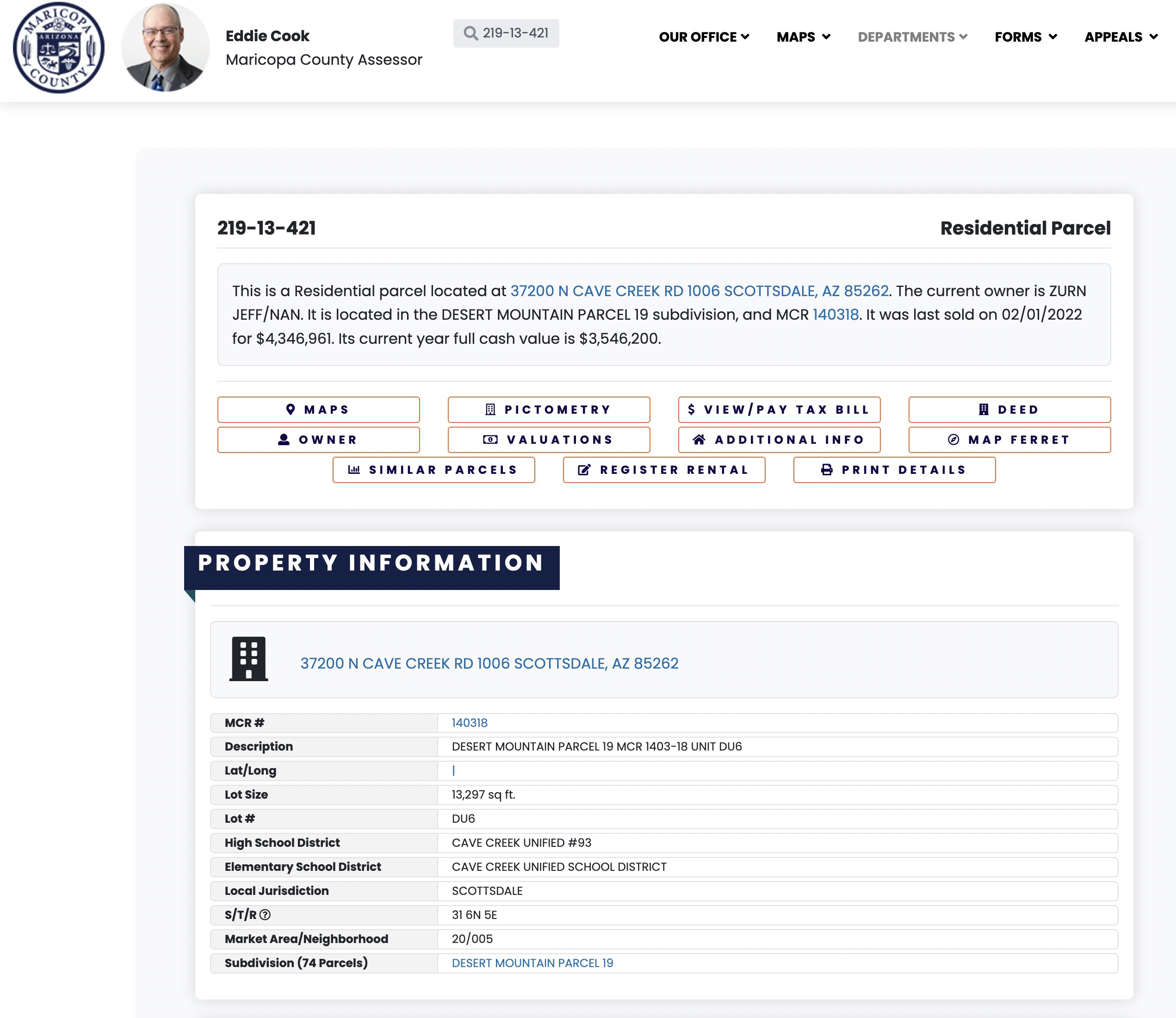
Task: Click the Elementary School District label
Action: [x=303, y=867]
